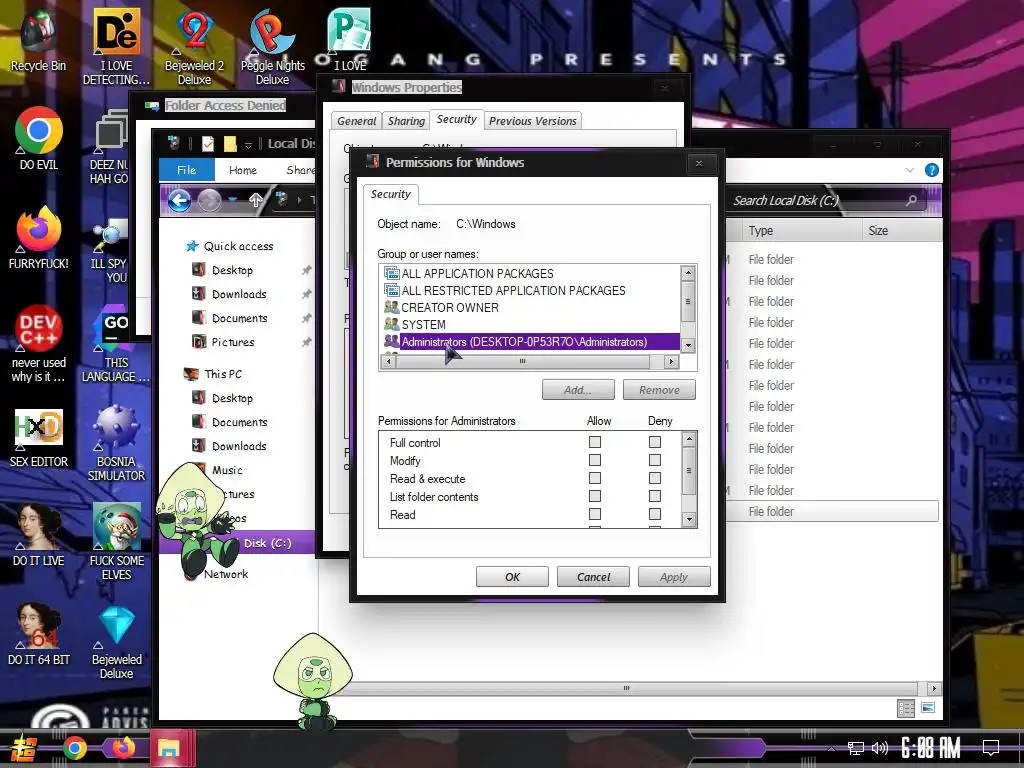The image size is (1024, 768).
Task: Open the File menu in Explorer
Action: click(x=187, y=170)
